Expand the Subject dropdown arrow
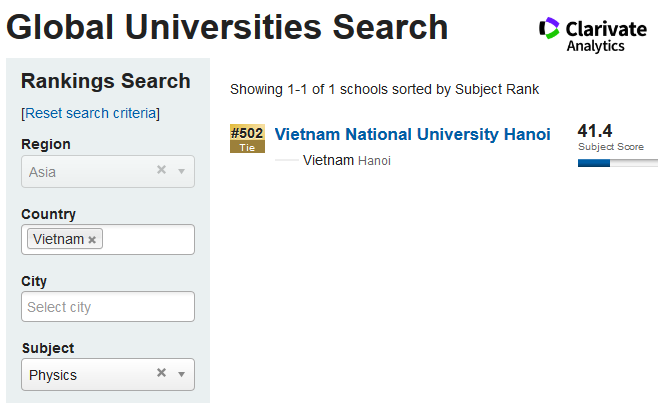 coord(181,374)
